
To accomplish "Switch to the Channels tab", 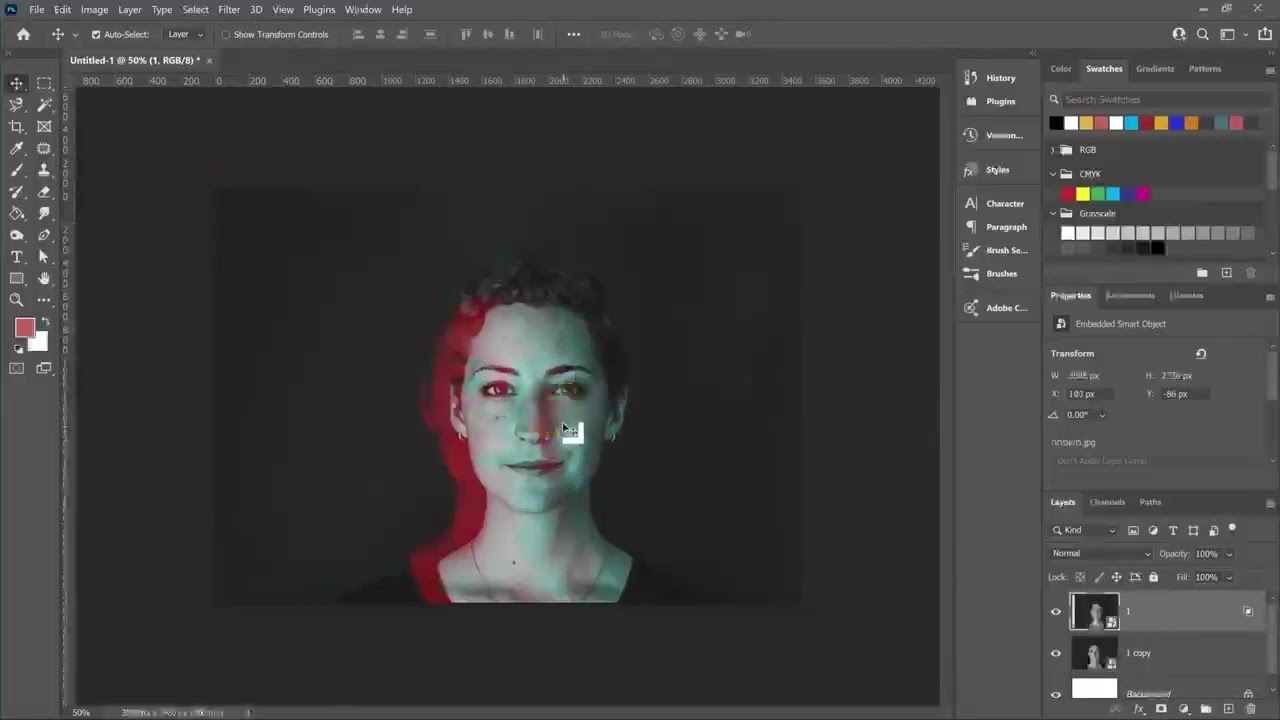I will pyautogui.click(x=1107, y=502).
